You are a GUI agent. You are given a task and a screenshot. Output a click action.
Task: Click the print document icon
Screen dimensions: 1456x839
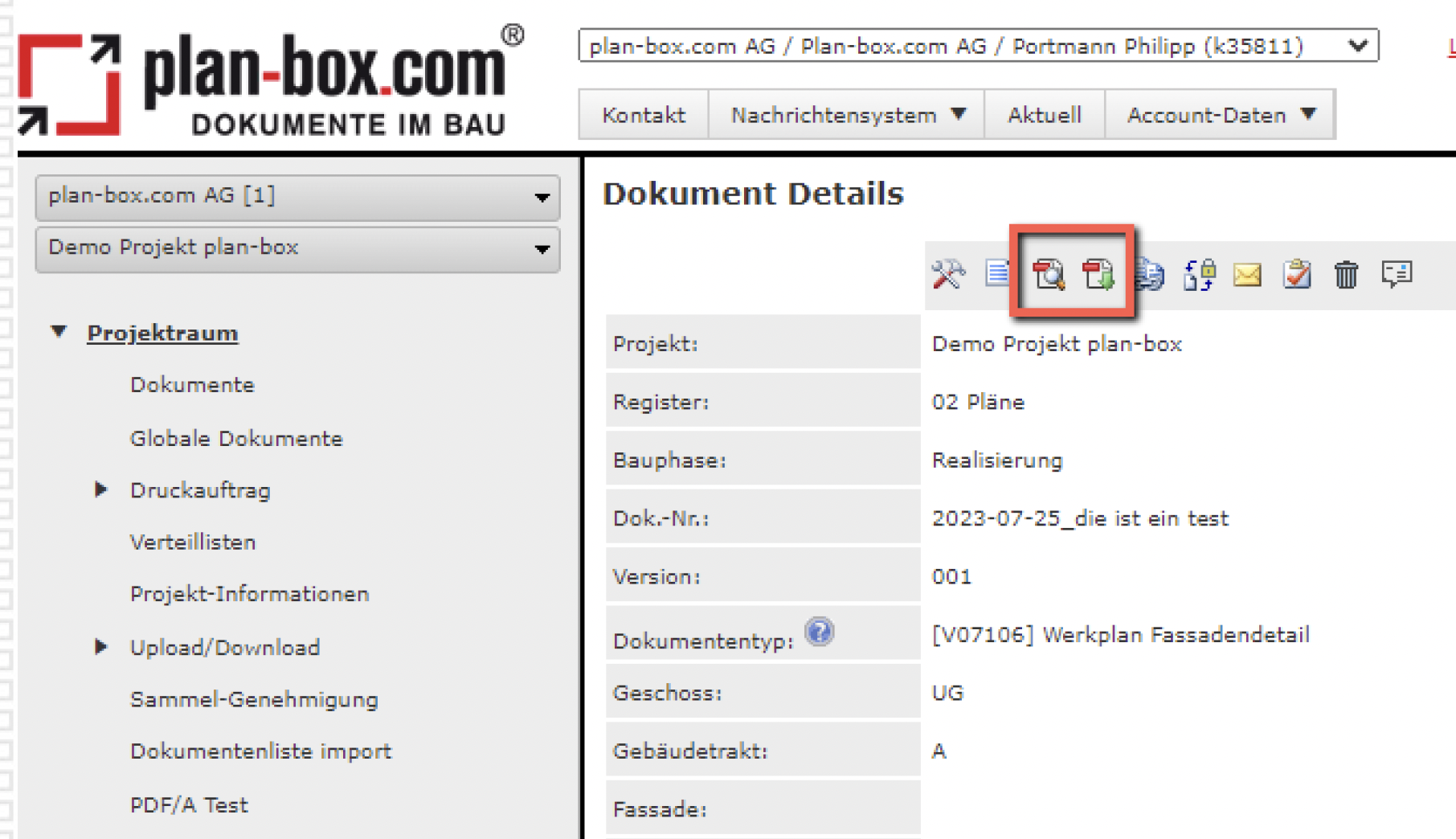coord(1150,275)
